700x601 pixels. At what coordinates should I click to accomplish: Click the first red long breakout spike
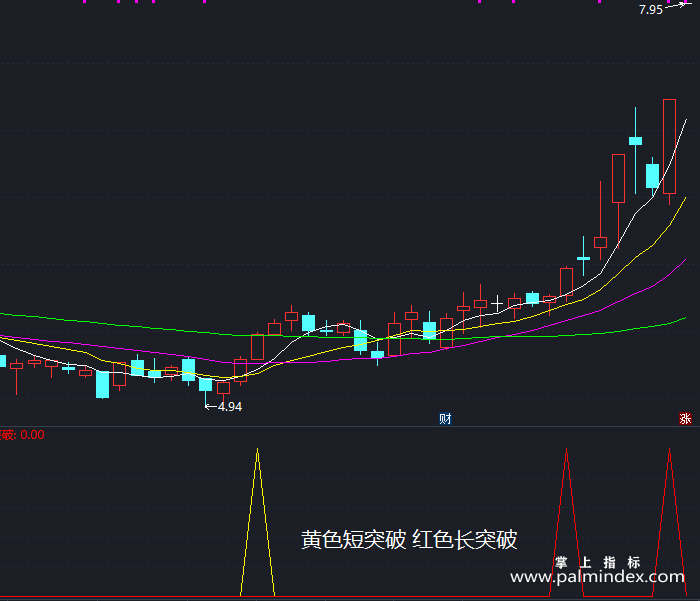(x=567, y=522)
